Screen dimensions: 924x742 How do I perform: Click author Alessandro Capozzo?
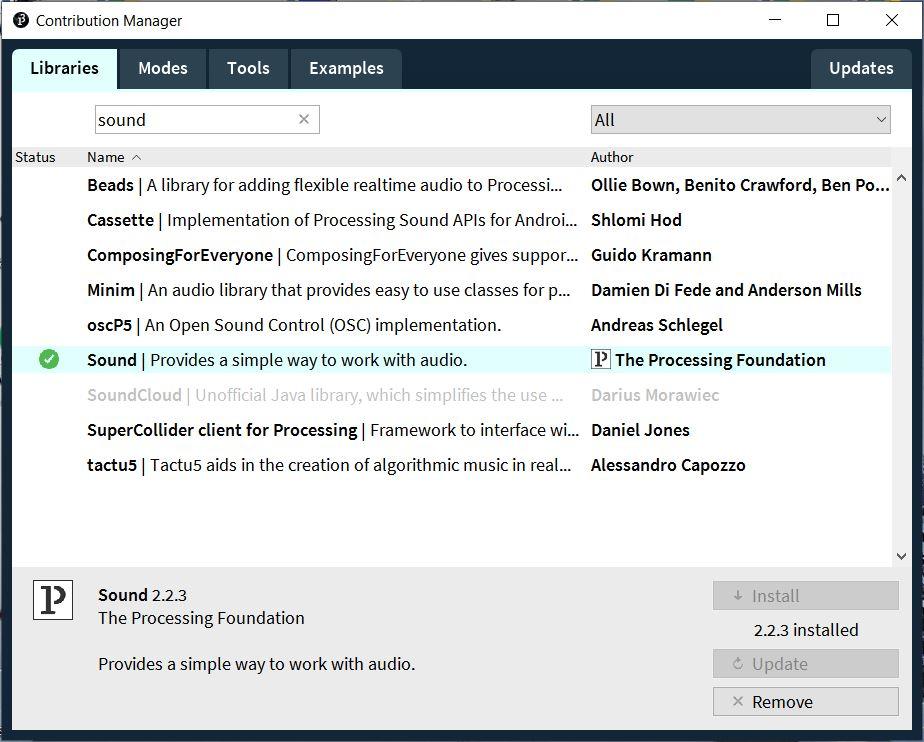click(x=668, y=465)
